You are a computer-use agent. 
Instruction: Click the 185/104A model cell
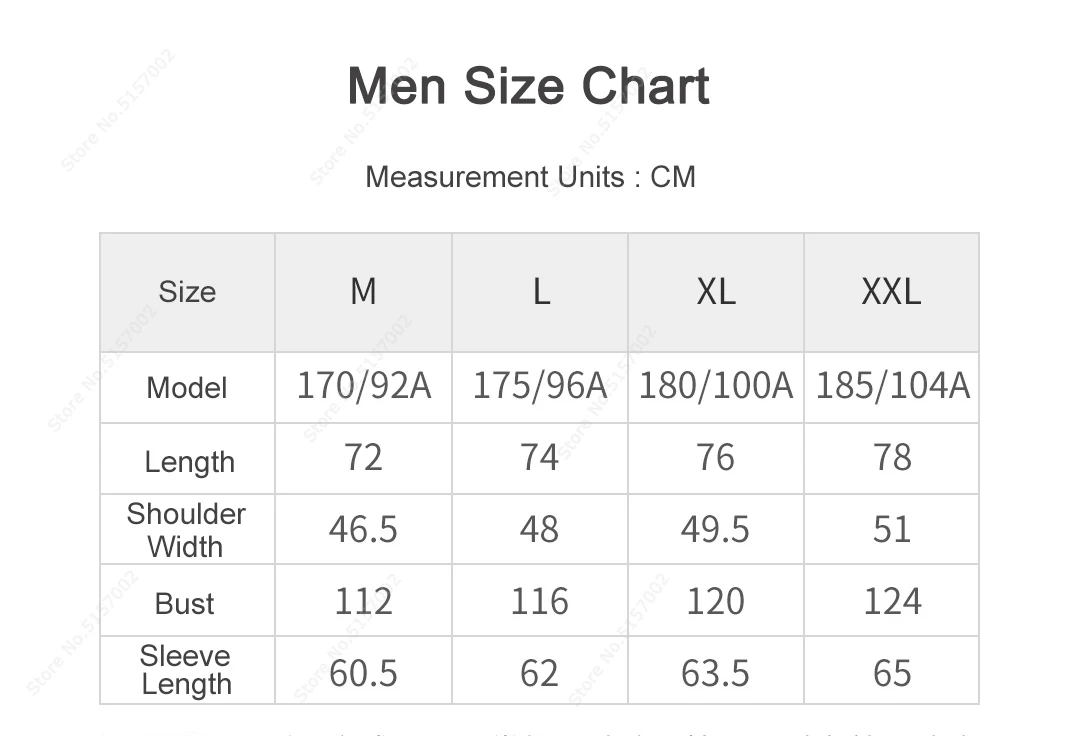(x=892, y=386)
